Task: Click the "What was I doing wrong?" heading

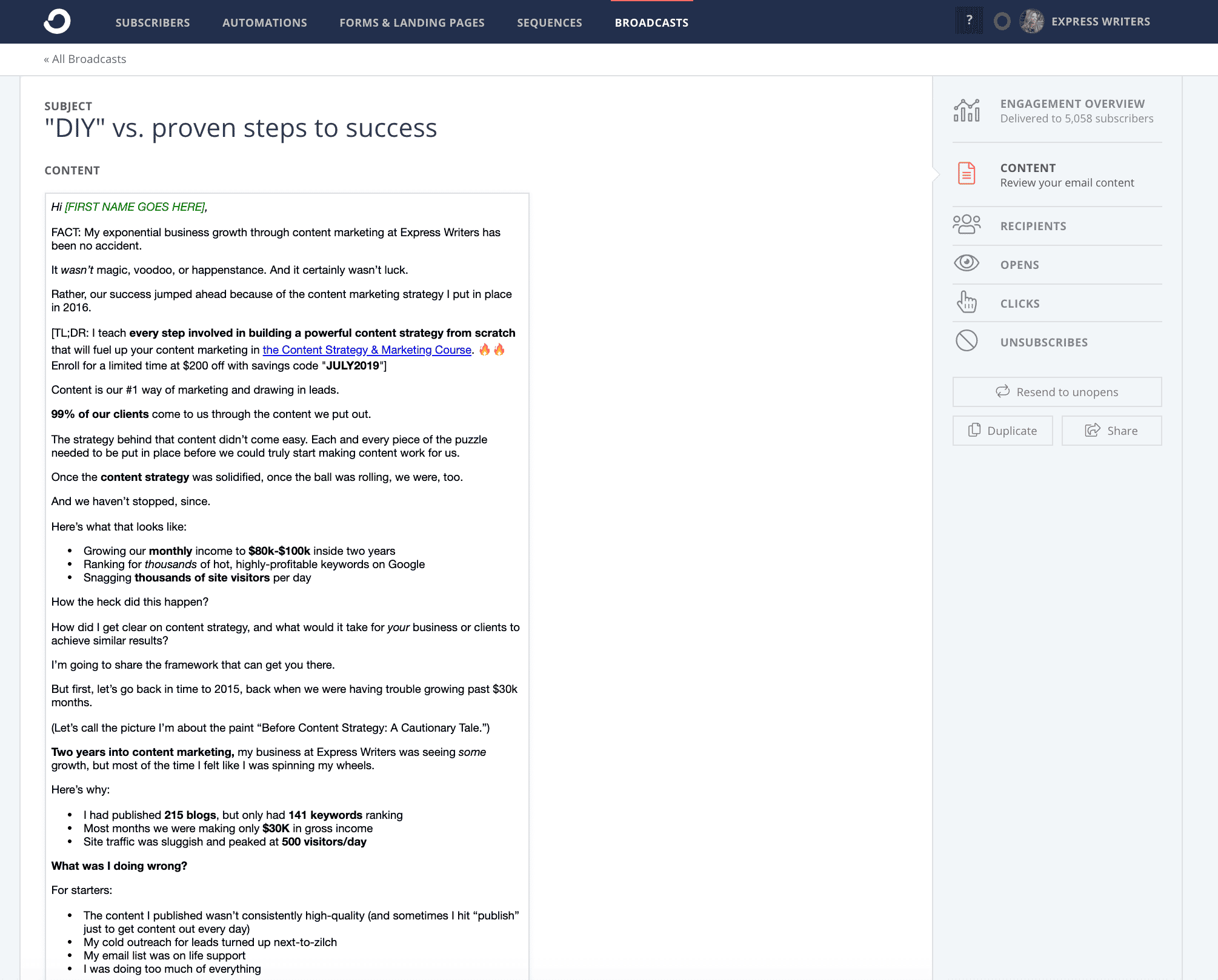Action: (119, 866)
